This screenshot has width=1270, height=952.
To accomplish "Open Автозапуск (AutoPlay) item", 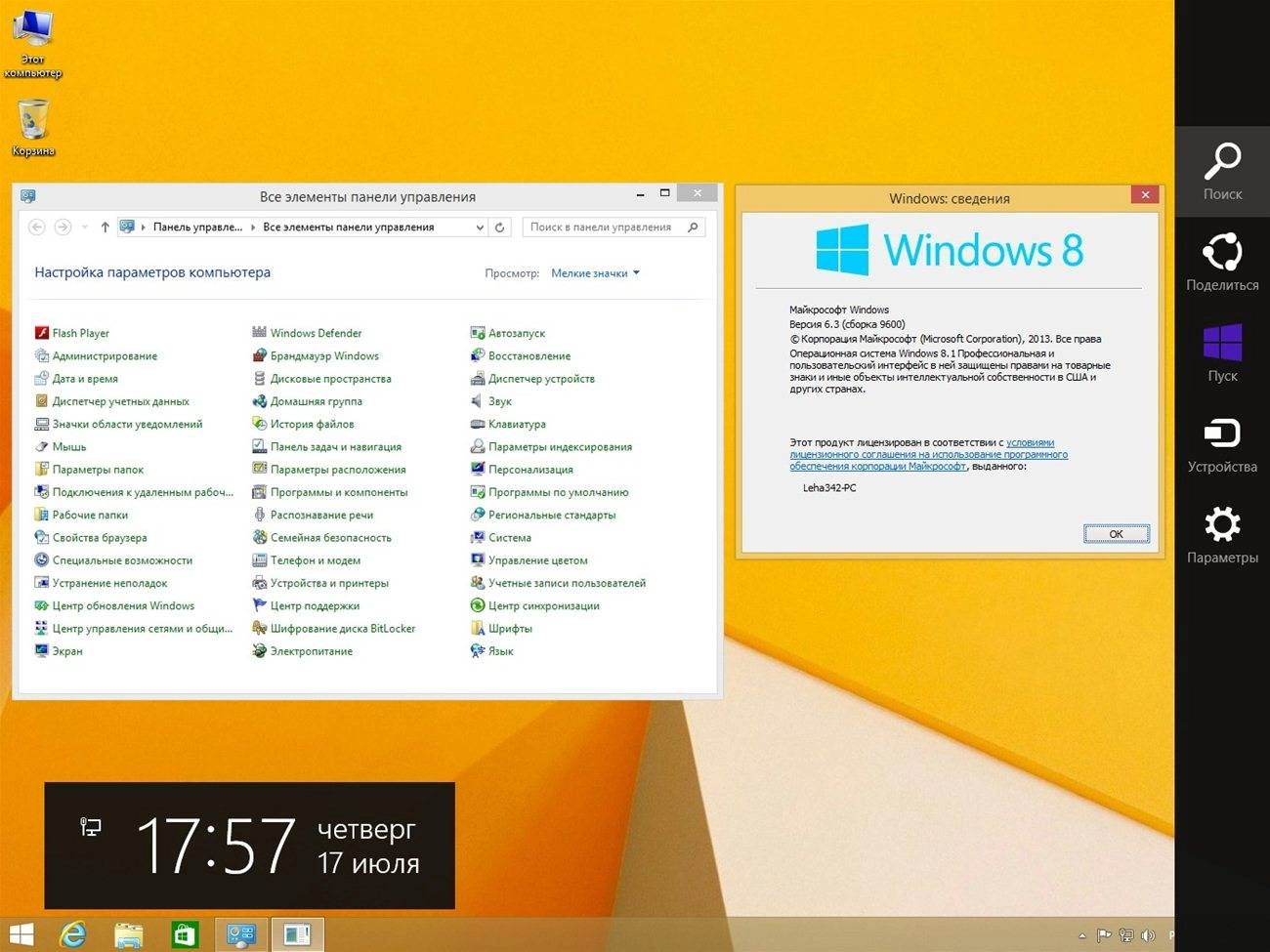I will [508, 333].
